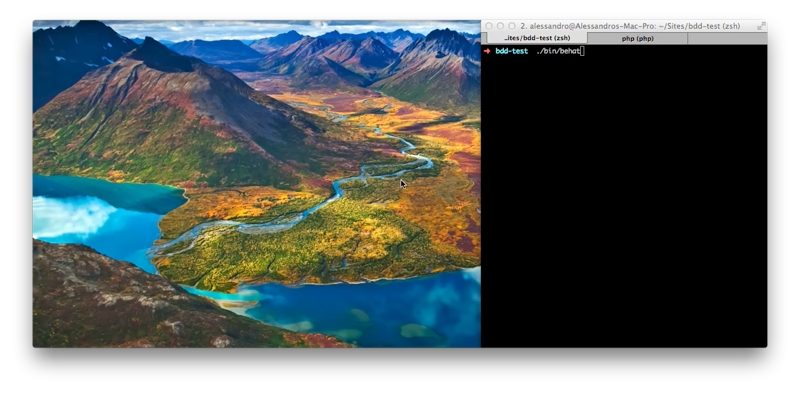Close the terminal window with the first traffic-light button

point(489,26)
